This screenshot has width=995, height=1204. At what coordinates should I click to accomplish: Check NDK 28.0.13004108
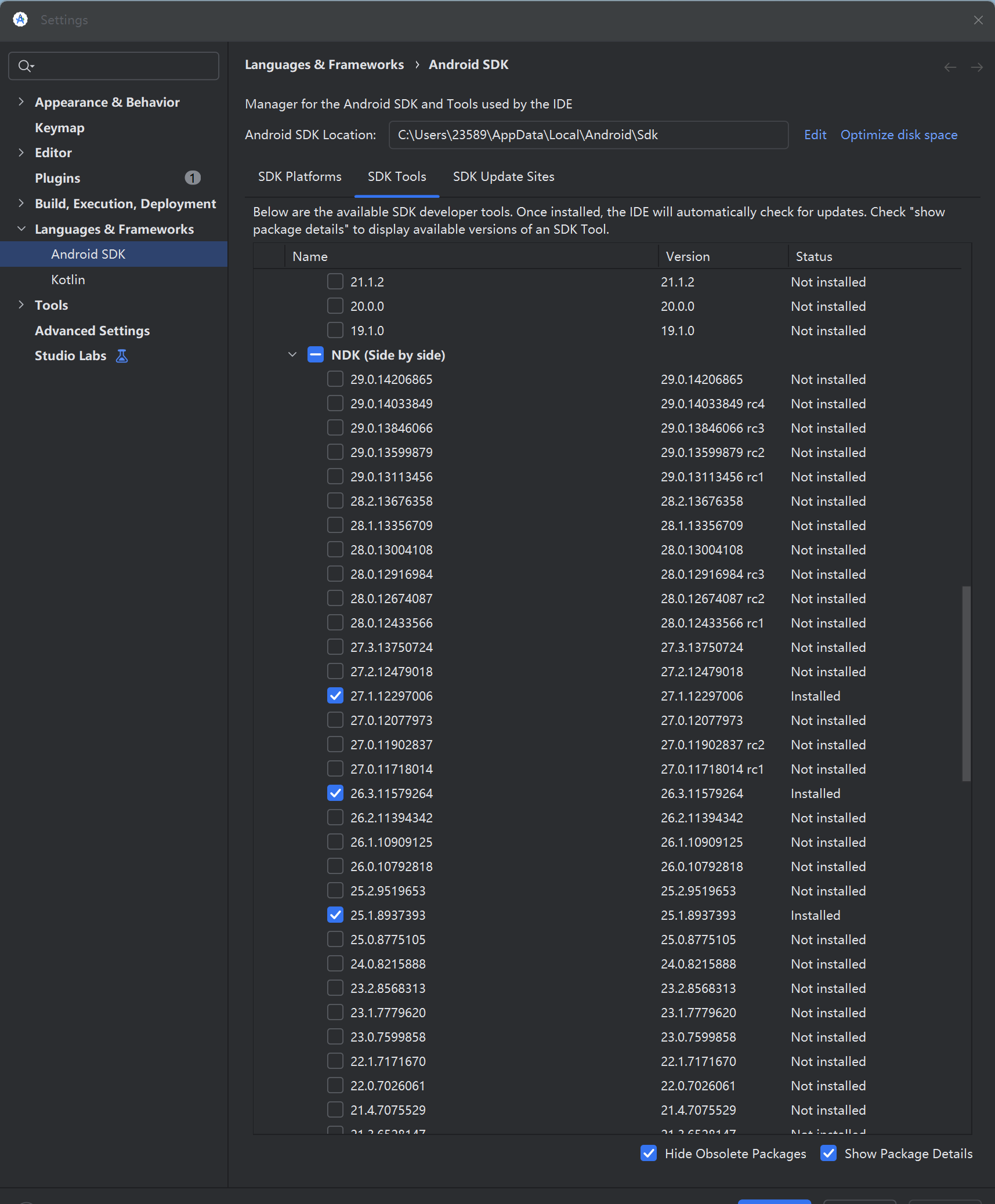(x=335, y=550)
